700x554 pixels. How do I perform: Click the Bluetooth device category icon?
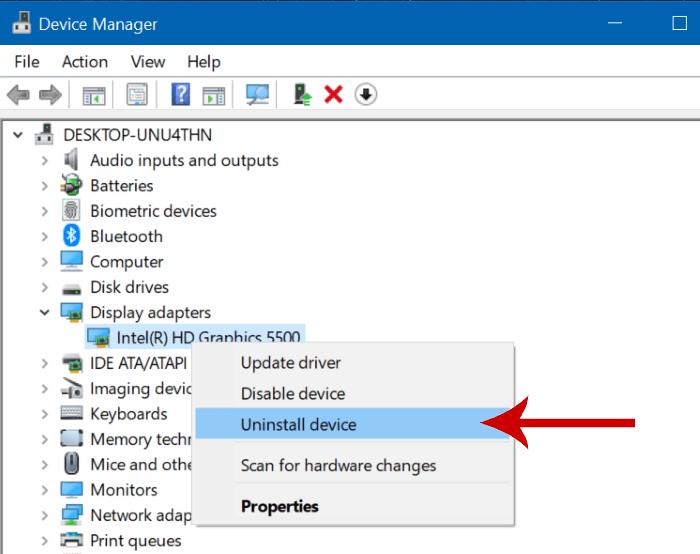pos(71,236)
